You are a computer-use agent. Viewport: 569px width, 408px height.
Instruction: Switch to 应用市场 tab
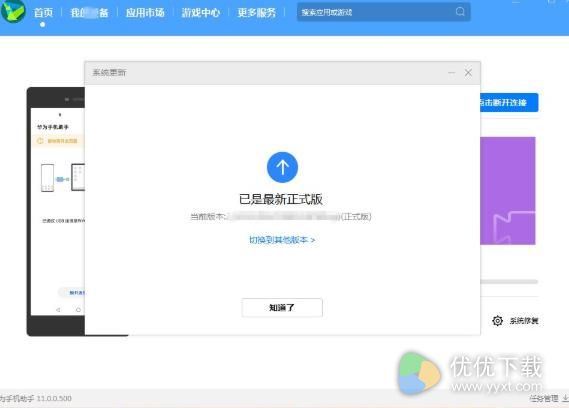tap(145, 13)
